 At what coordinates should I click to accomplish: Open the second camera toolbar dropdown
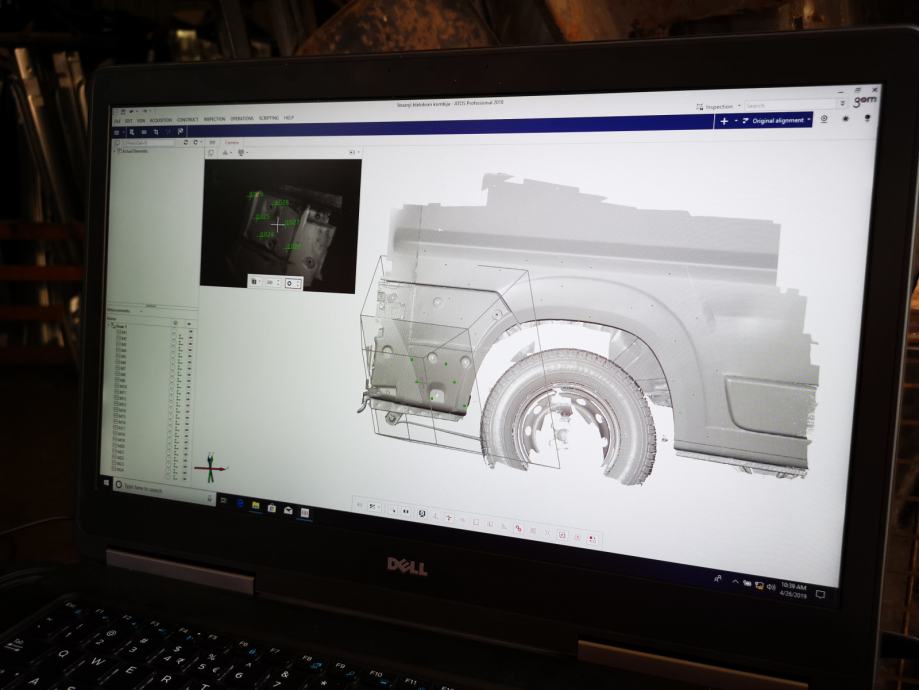227,152
